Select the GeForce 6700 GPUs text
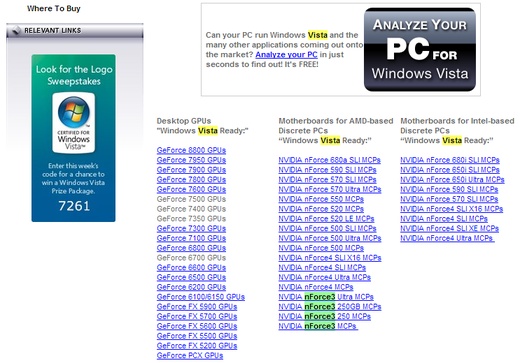The height and width of the screenshot is (363, 520). click(191, 258)
